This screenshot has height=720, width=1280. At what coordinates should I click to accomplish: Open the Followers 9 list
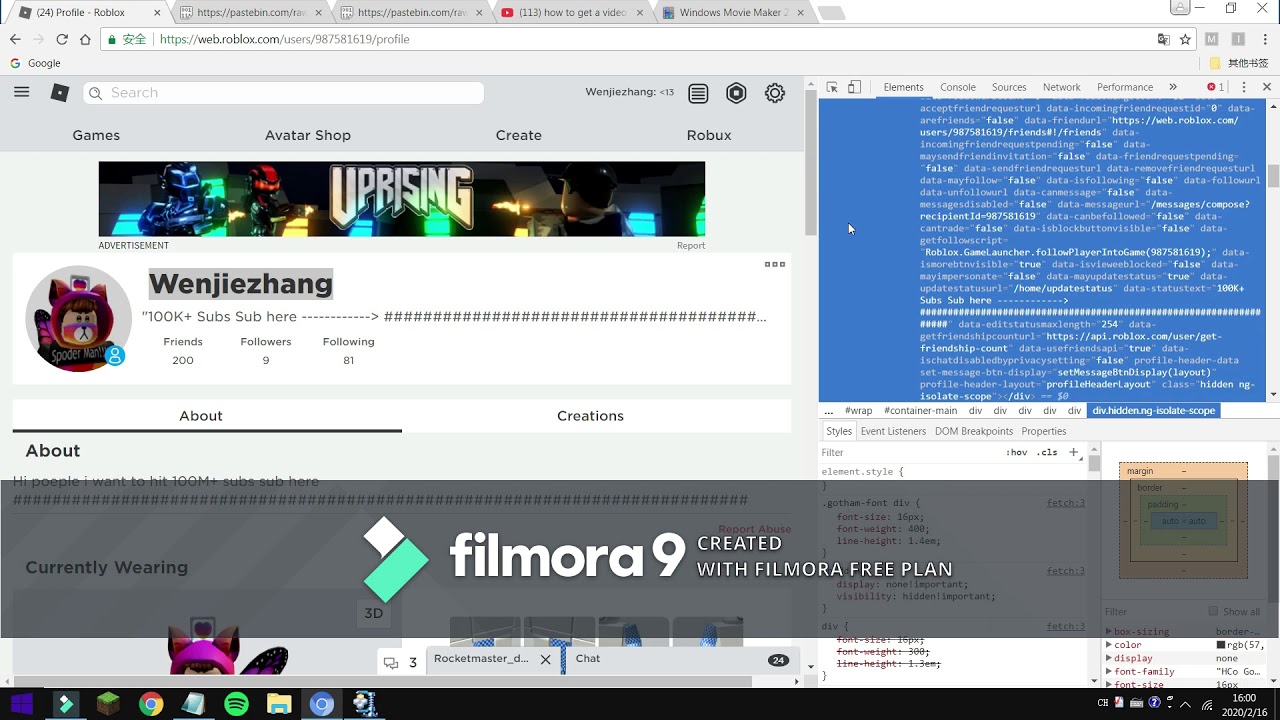266,351
